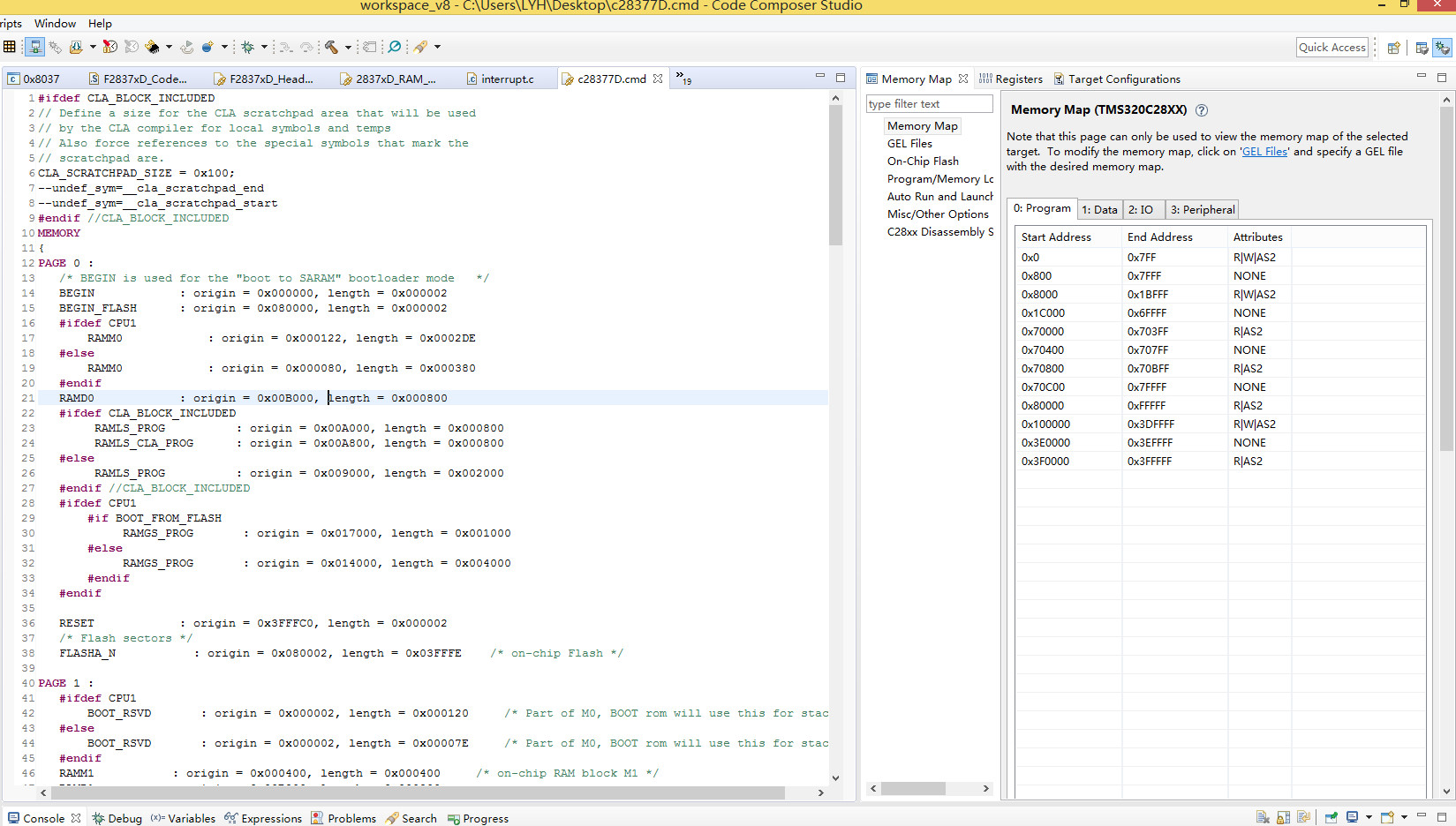Close the c28377D.cmd editor tab
This screenshot has width=1456, height=826.
[658, 79]
